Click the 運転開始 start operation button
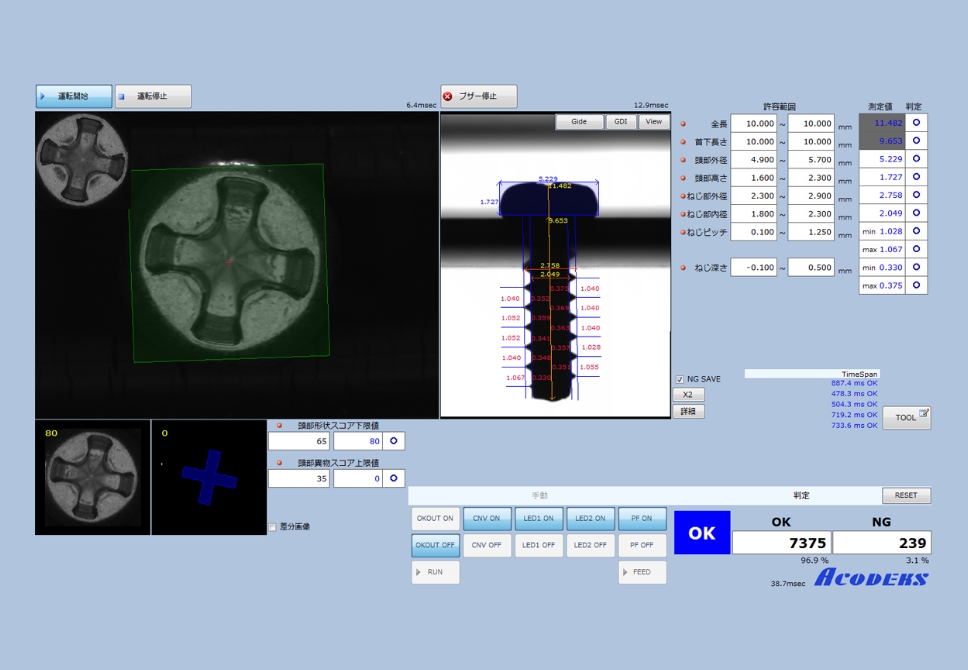Image resolution: width=968 pixels, height=670 pixels. 73,96
